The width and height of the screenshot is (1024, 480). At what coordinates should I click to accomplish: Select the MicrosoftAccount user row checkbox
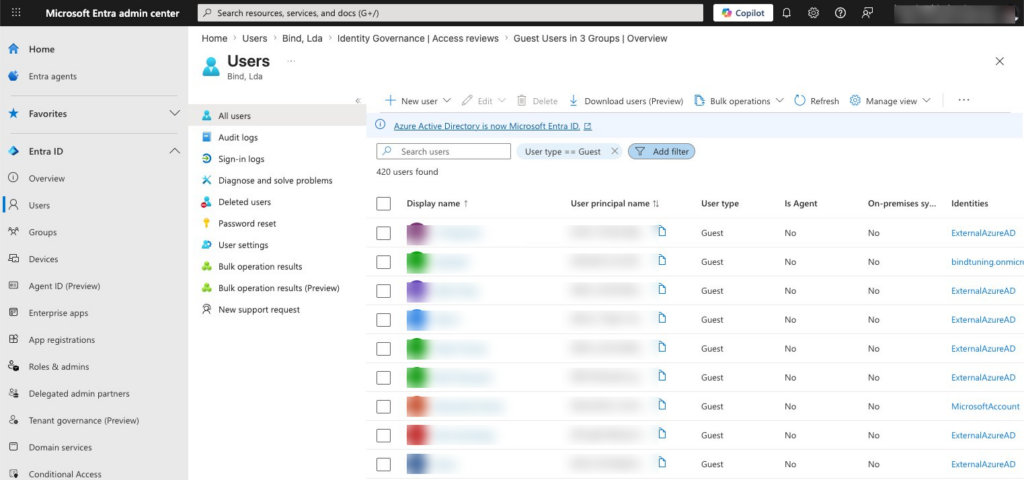click(x=384, y=407)
